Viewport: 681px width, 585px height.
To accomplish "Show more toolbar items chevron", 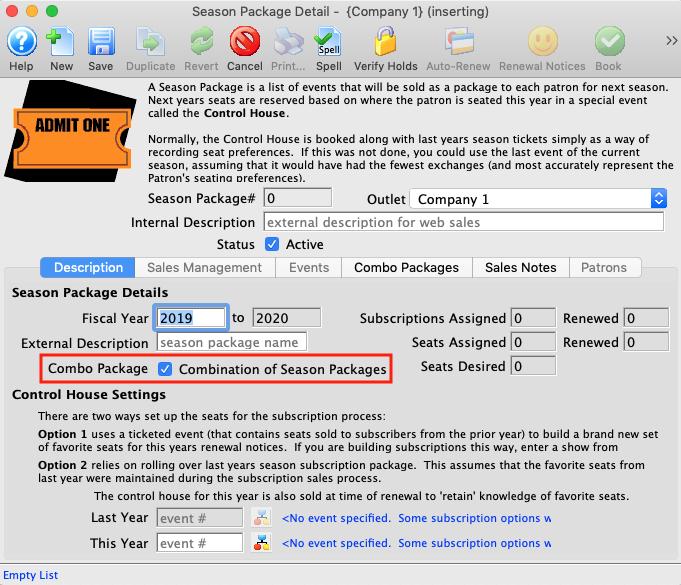I will [671, 41].
